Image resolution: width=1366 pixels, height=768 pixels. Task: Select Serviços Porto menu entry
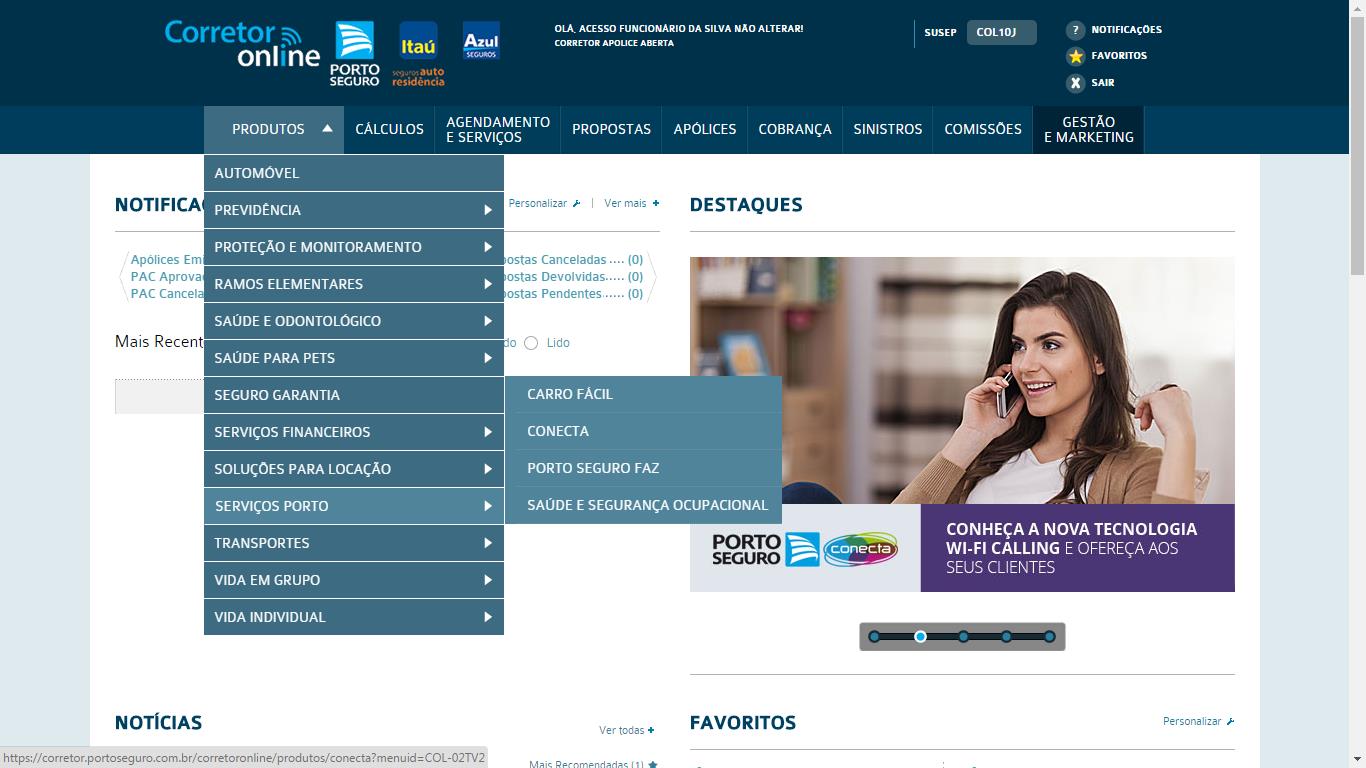coord(354,506)
